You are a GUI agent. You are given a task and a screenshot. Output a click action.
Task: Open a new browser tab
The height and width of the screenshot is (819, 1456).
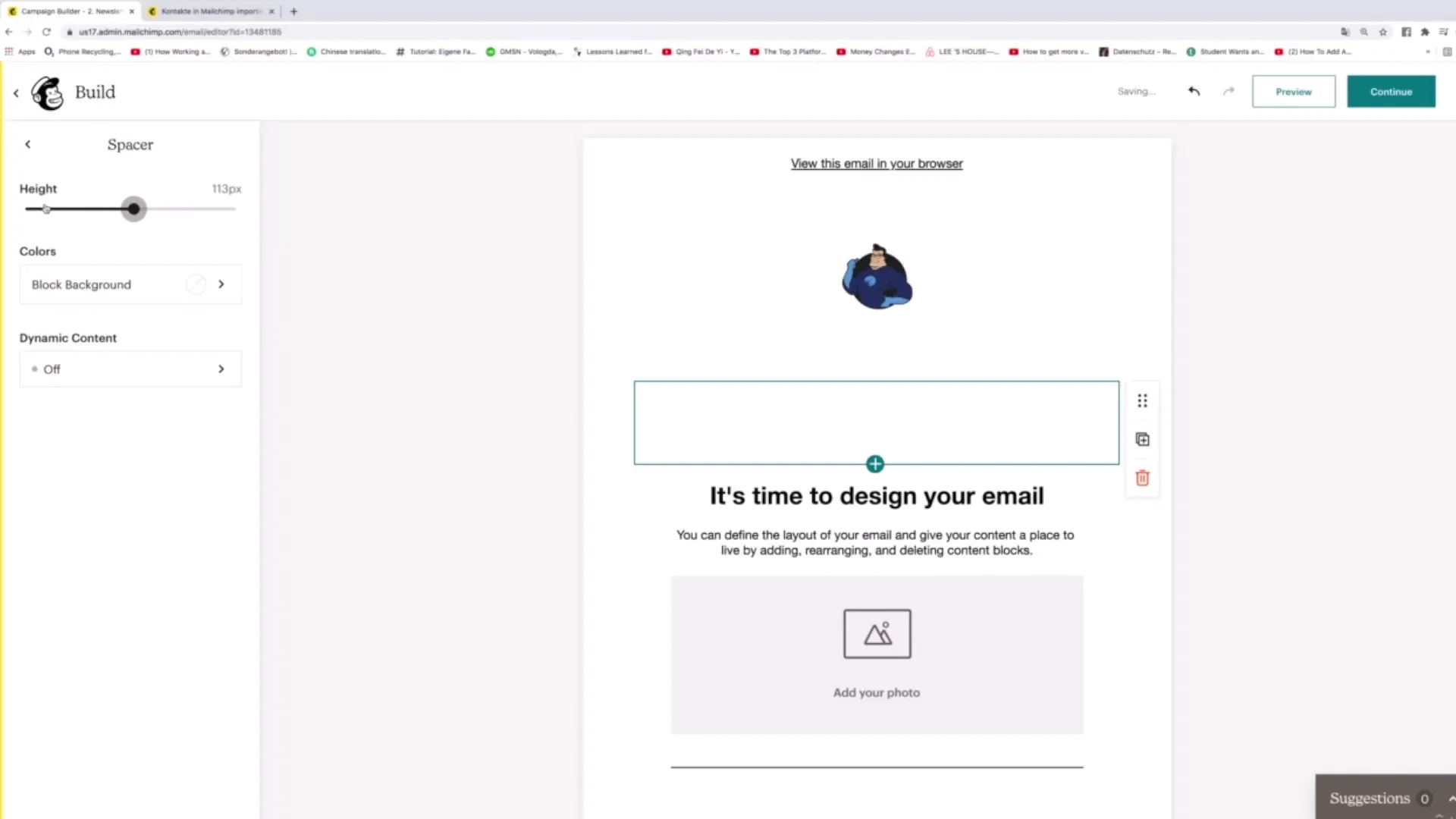[x=293, y=11]
